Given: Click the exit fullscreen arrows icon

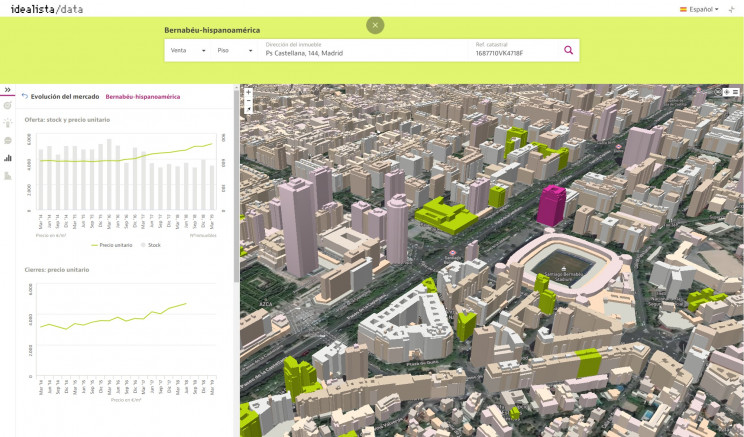Looking at the screenshot, I should [x=732, y=9].
